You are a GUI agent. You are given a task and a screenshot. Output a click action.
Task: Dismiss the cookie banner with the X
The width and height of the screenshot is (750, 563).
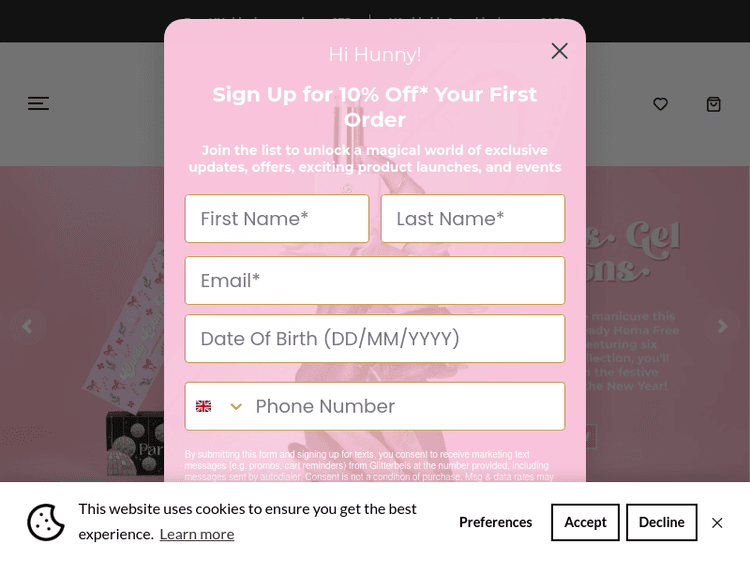pos(717,522)
